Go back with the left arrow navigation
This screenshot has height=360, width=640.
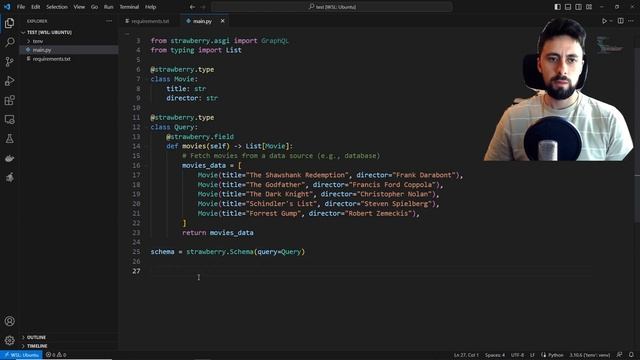click(192, 7)
